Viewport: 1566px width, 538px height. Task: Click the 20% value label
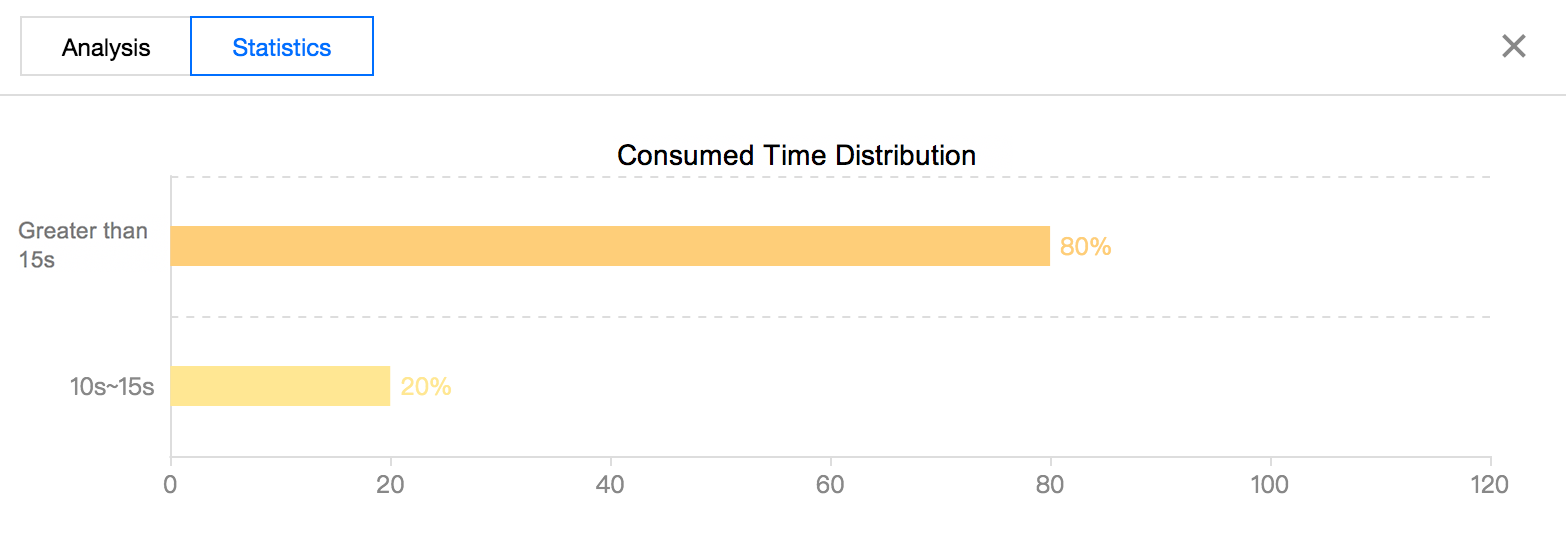click(x=426, y=387)
